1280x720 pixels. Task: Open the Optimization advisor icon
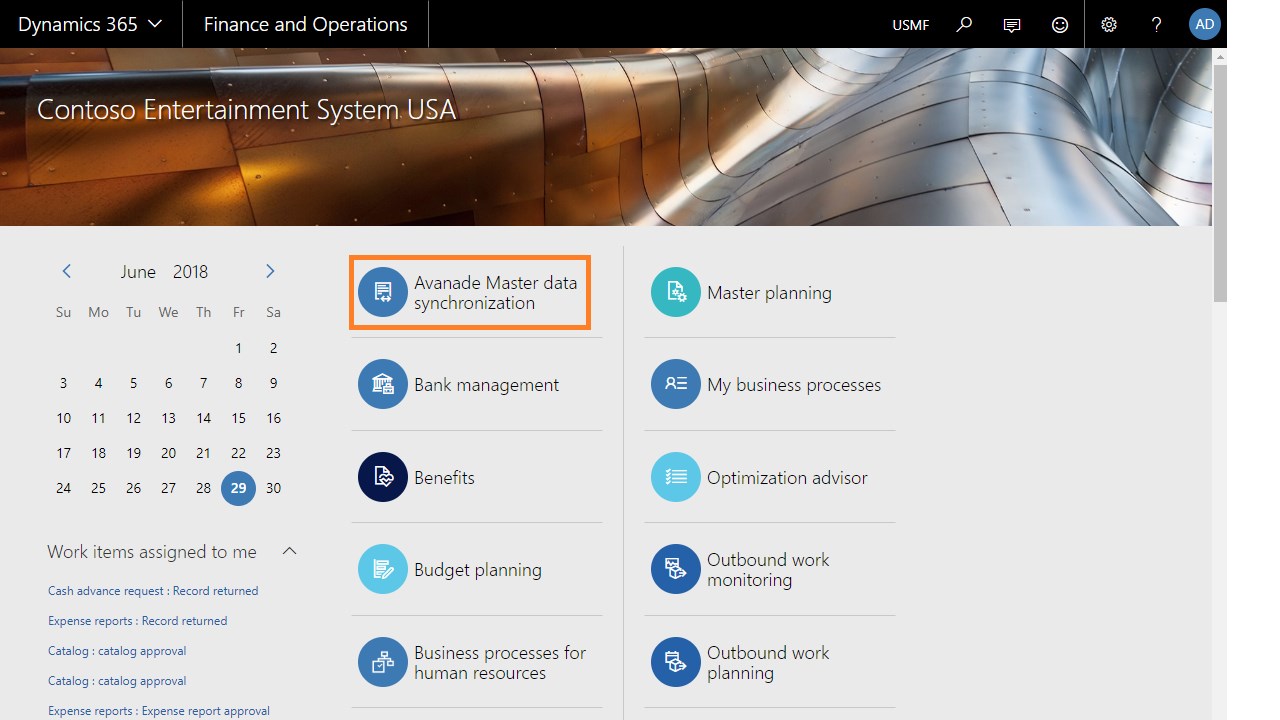[x=676, y=477]
